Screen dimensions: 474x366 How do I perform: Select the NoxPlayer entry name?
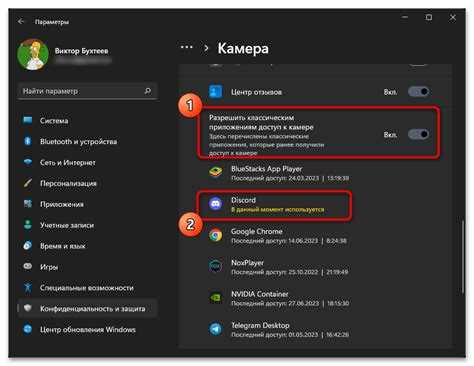point(247,263)
